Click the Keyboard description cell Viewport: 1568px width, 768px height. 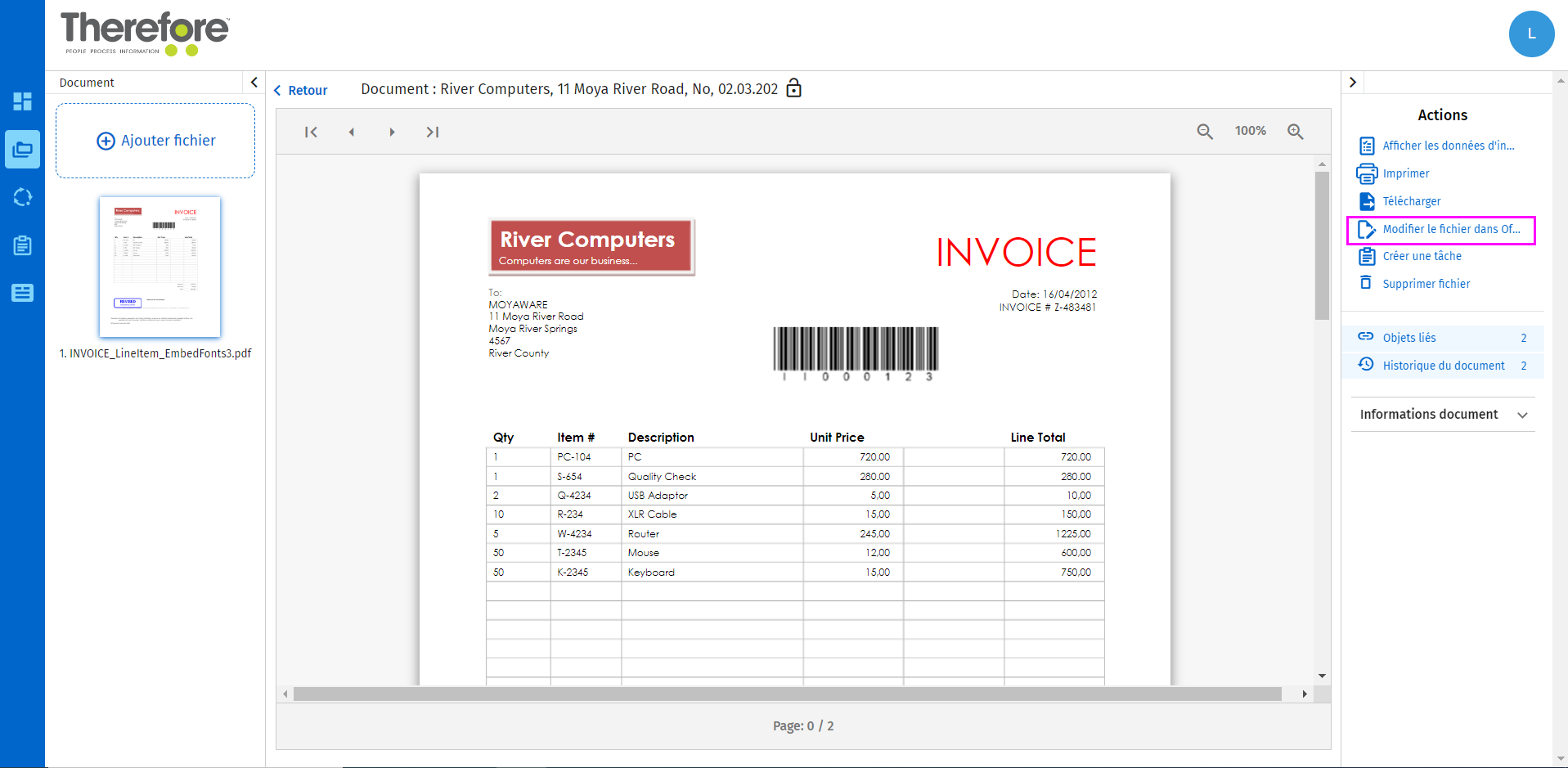coord(651,573)
